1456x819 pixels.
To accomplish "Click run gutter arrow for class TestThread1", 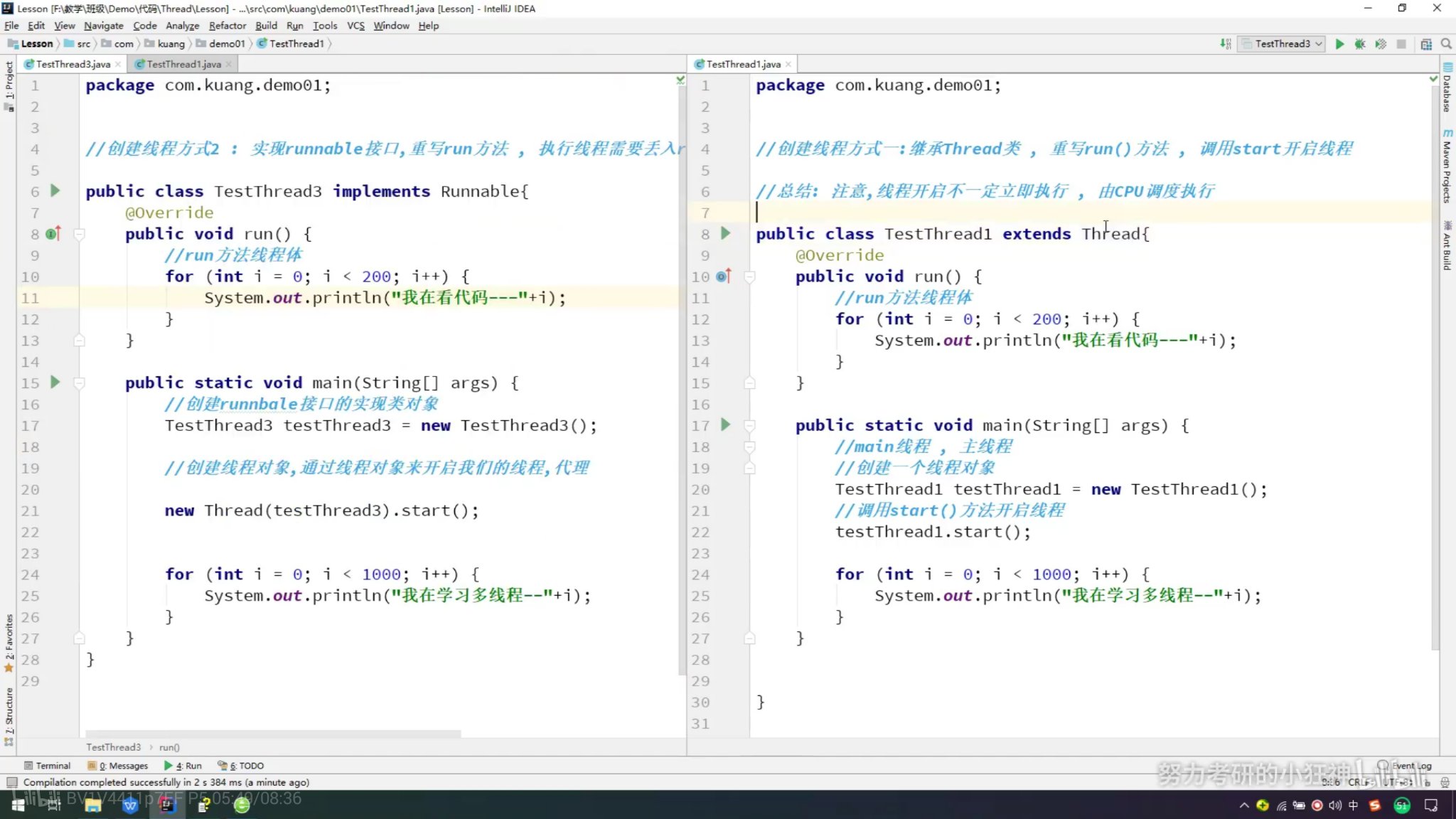I will pos(726,233).
